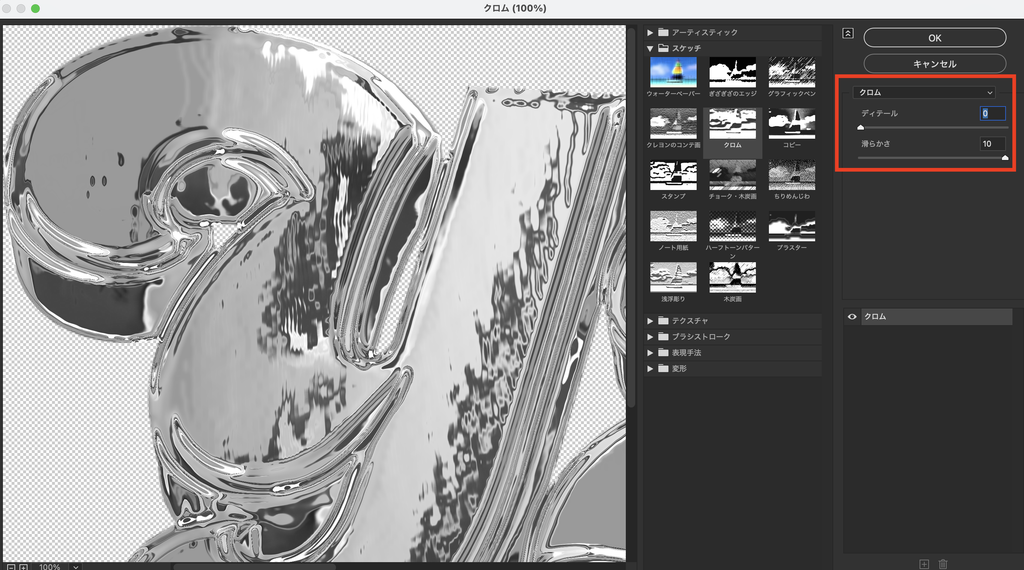Zoom out the preview with minus button
This screenshot has height=570, width=1024.
[11, 567]
